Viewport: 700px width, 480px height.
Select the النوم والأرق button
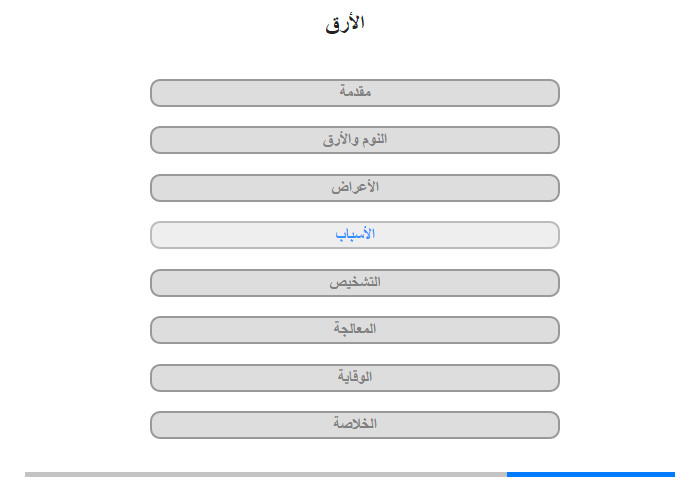tap(355, 140)
